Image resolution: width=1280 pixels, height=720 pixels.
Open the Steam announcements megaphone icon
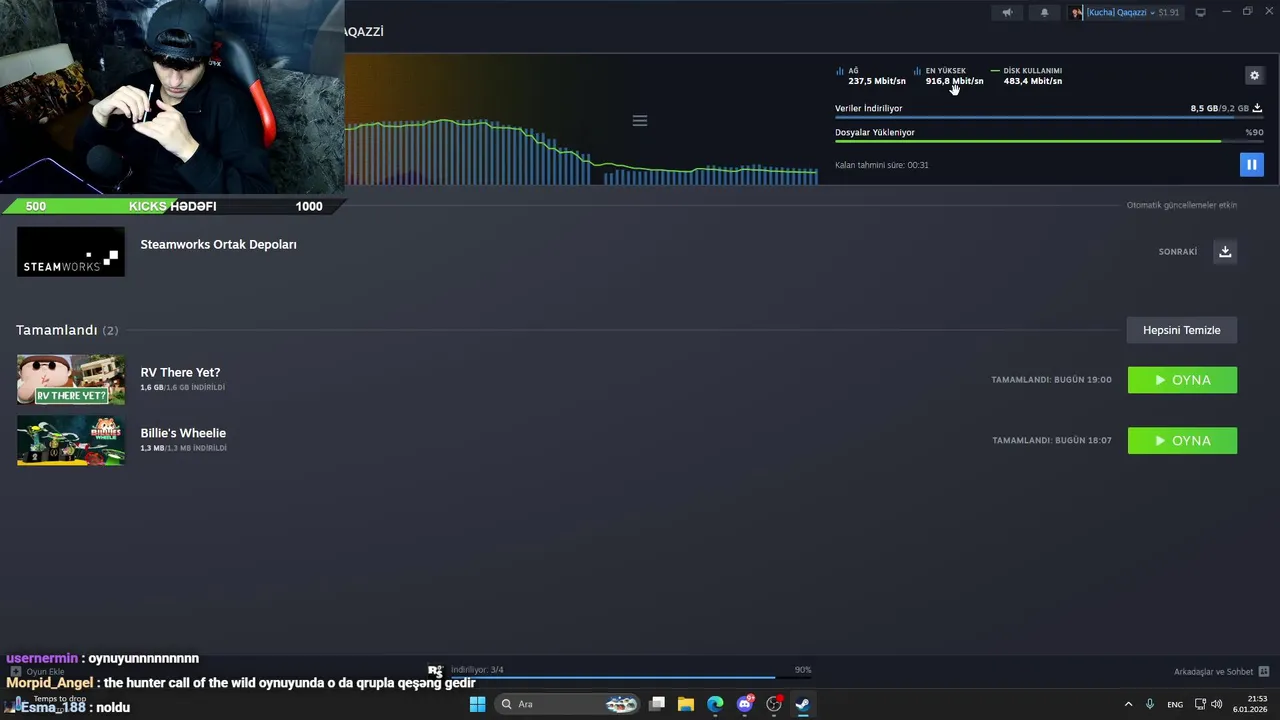tap(1007, 13)
